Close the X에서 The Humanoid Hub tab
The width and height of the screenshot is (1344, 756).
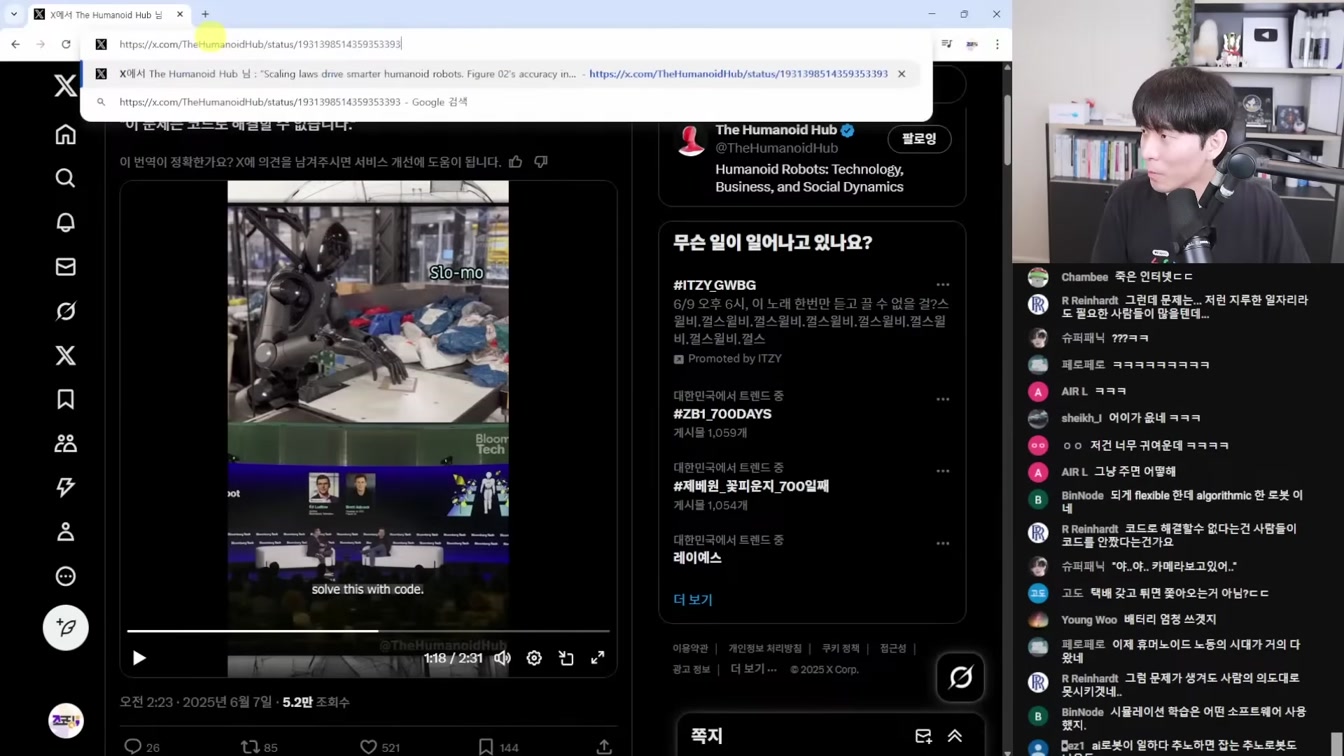pos(180,14)
